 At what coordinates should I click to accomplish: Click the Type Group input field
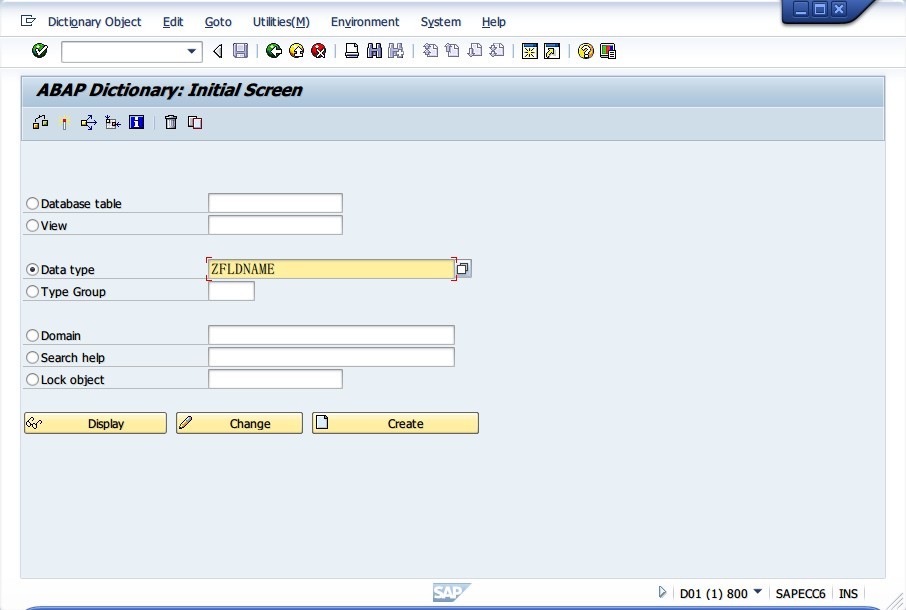pos(231,291)
